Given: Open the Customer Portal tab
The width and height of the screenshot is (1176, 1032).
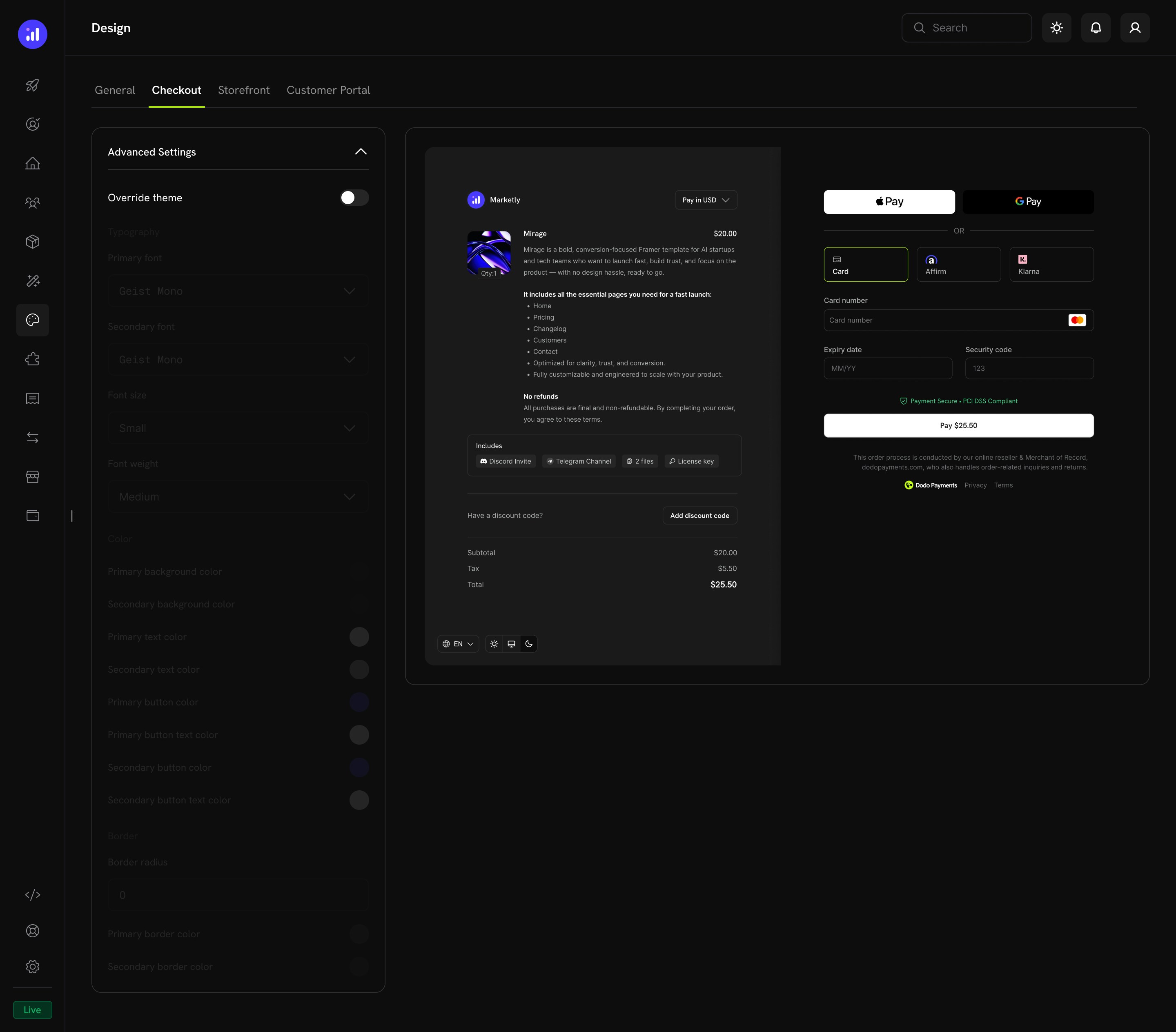Looking at the screenshot, I should pos(328,90).
